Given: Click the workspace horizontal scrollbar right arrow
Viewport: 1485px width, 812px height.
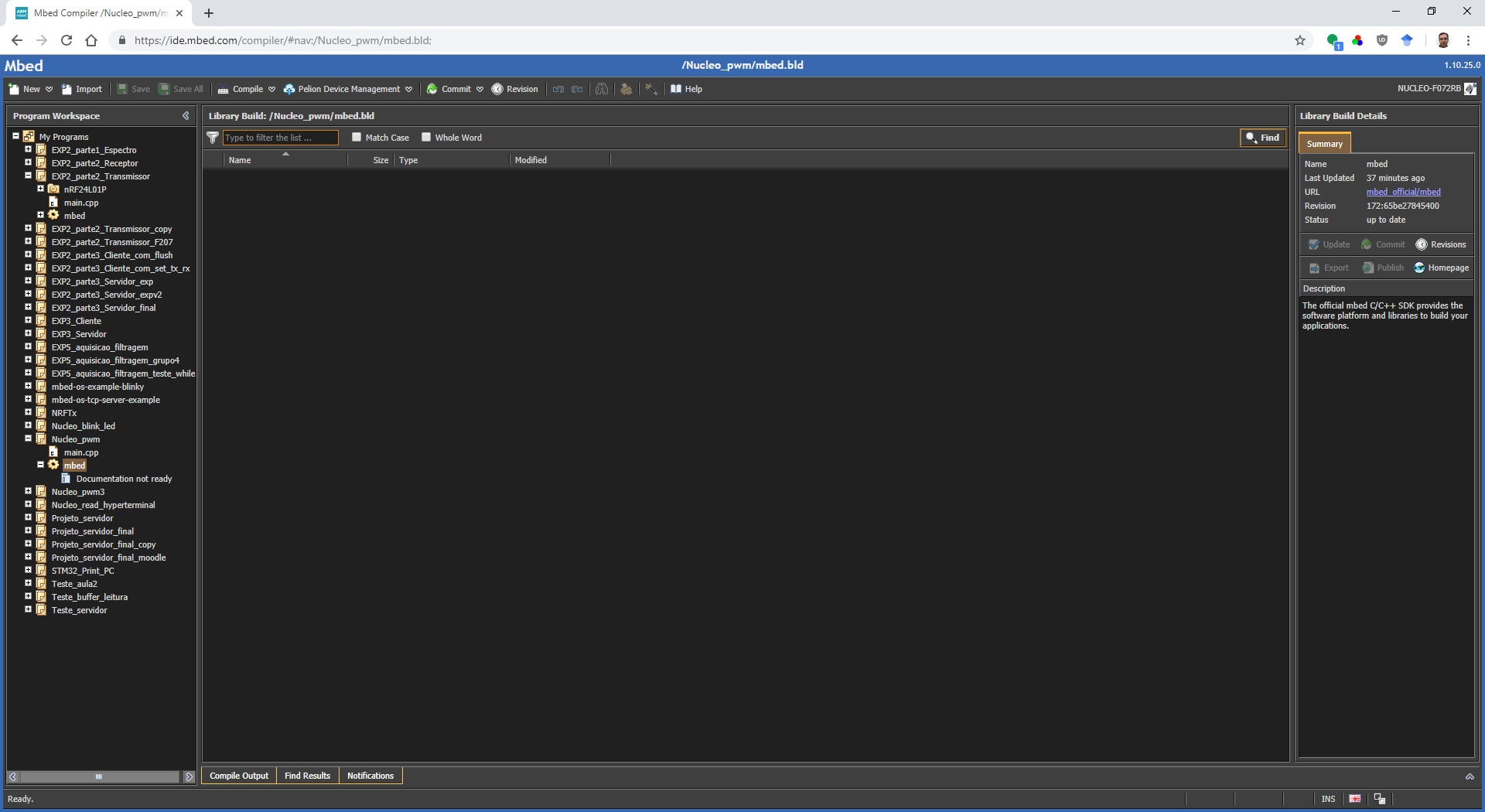Looking at the screenshot, I should tap(189, 776).
